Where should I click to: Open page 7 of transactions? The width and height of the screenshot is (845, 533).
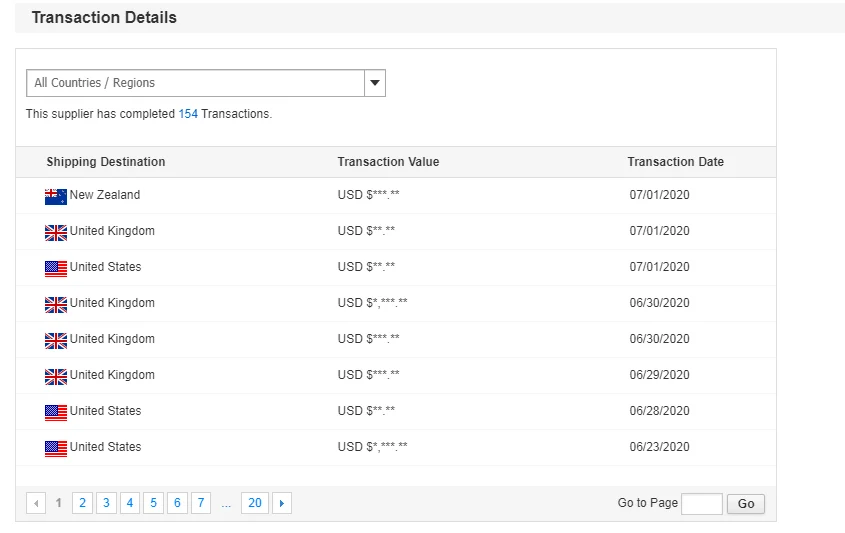[x=201, y=503]
